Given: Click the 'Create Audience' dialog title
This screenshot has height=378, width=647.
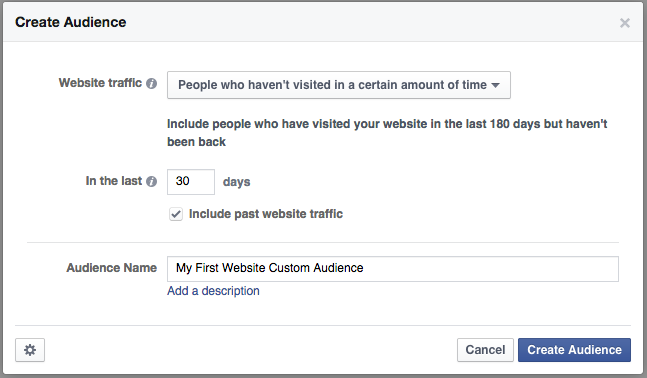Looking at the screenshot, I should (x=71, y=22).
